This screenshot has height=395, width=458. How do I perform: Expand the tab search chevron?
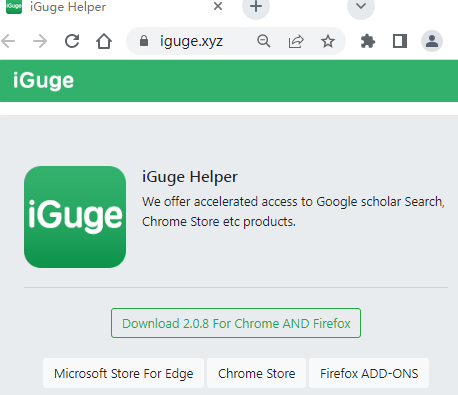[x=361, y=6]
